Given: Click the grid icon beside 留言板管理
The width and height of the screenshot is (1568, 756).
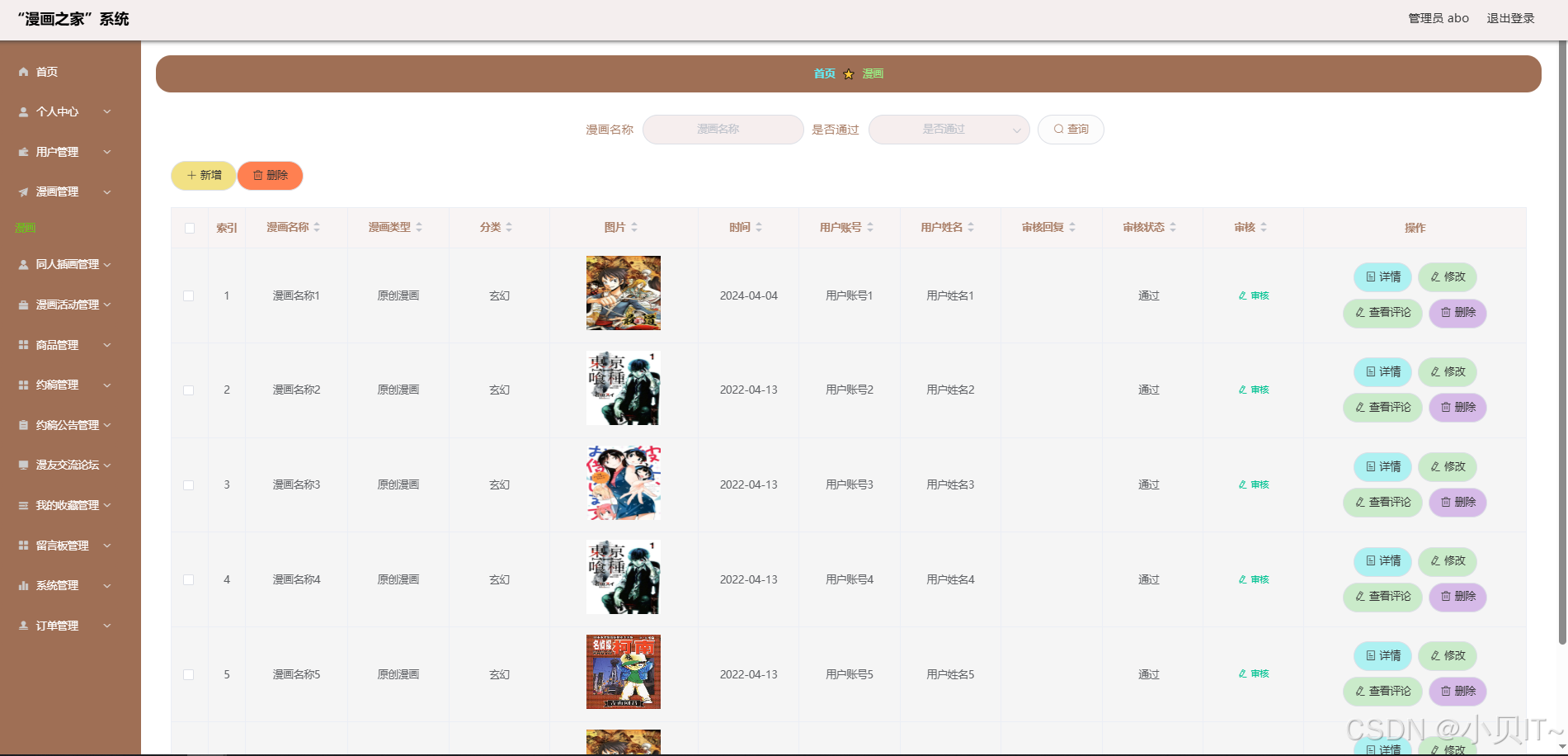Looking at the screenshot, I should [23, 546].
